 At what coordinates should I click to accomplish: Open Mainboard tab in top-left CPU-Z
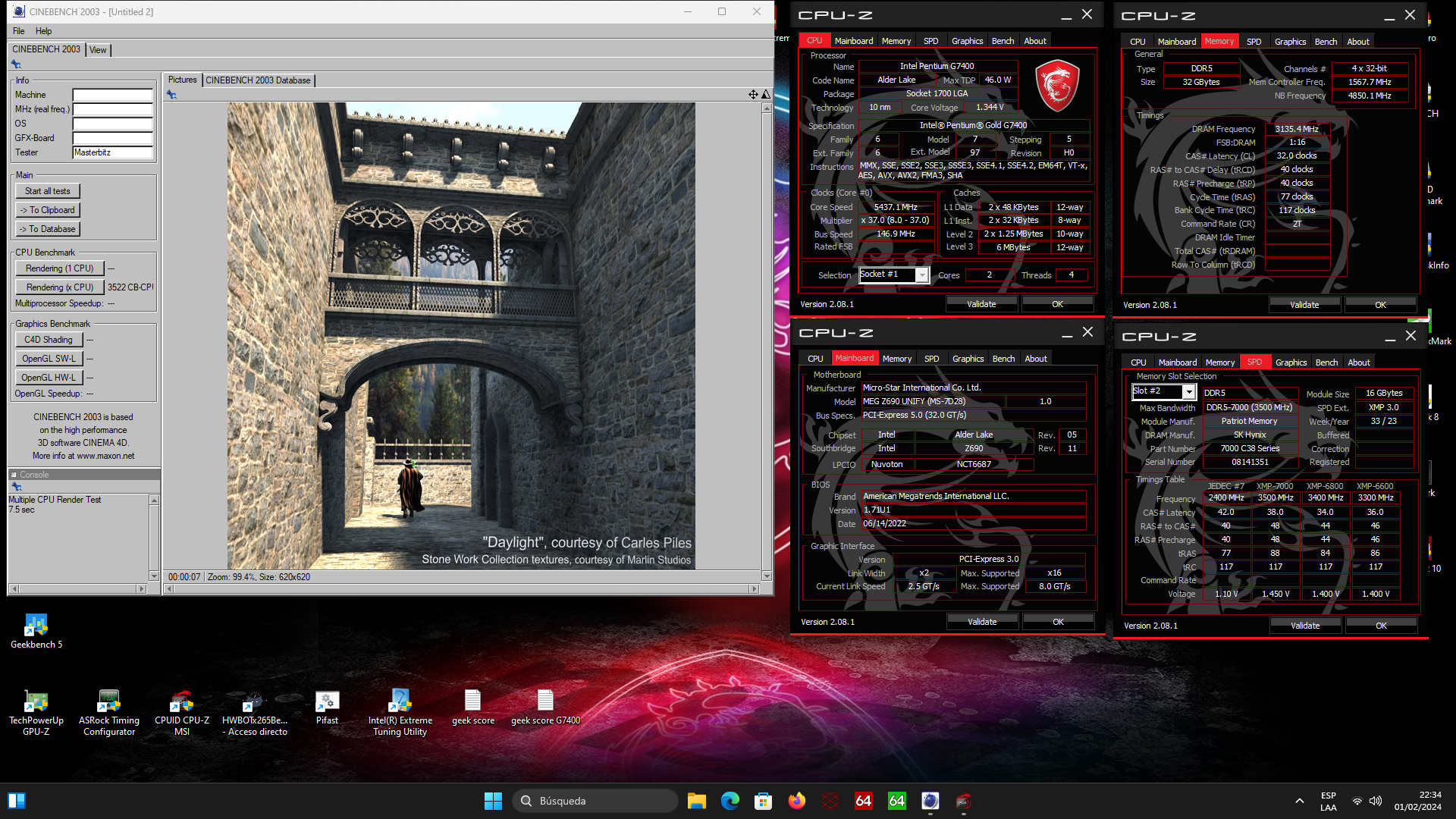click(854, 41)
